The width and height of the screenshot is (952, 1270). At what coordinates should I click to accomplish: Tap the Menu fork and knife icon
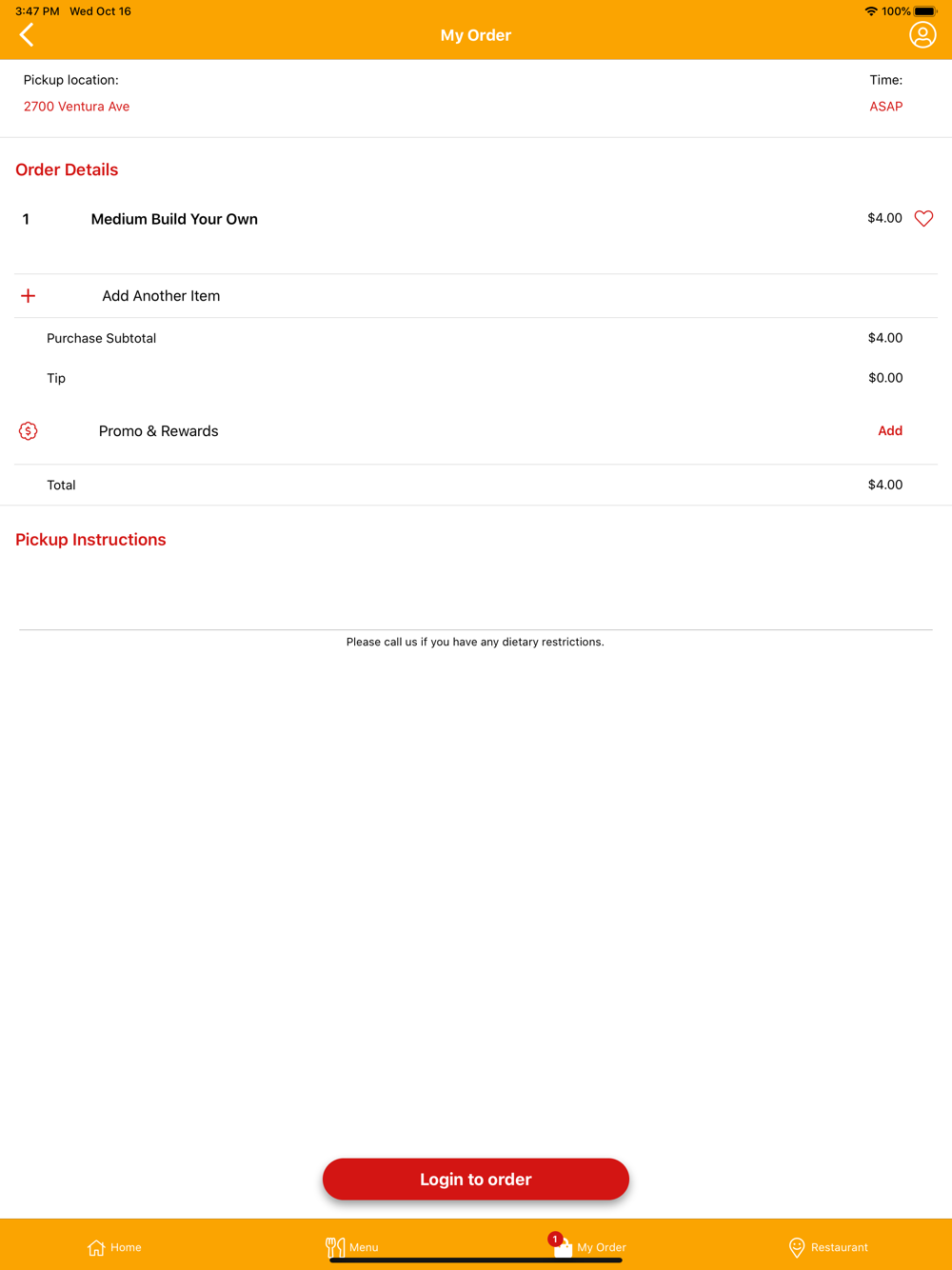(x=334, y=1247)
